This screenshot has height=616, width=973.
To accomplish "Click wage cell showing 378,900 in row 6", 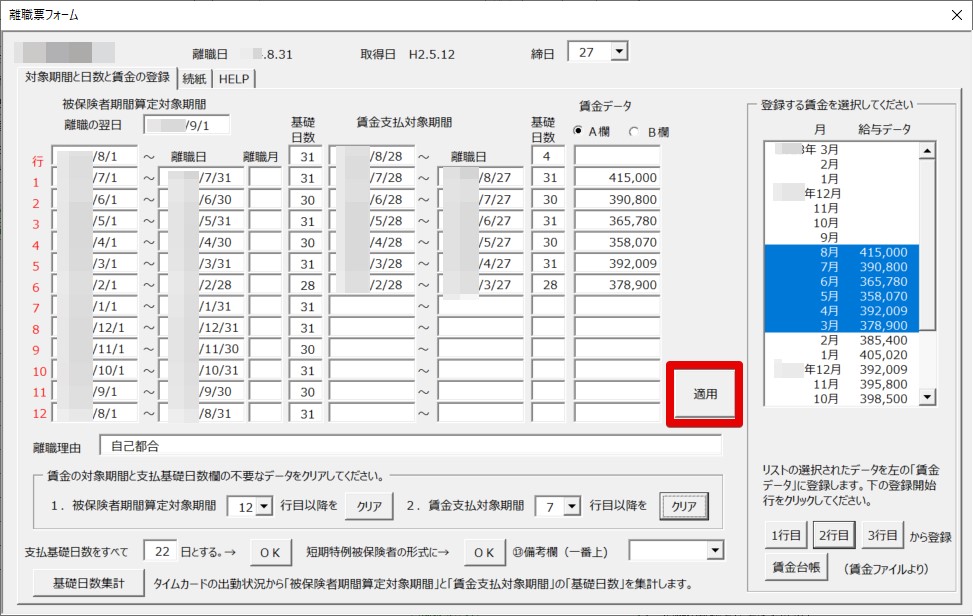I will click(x=617, y=285).
